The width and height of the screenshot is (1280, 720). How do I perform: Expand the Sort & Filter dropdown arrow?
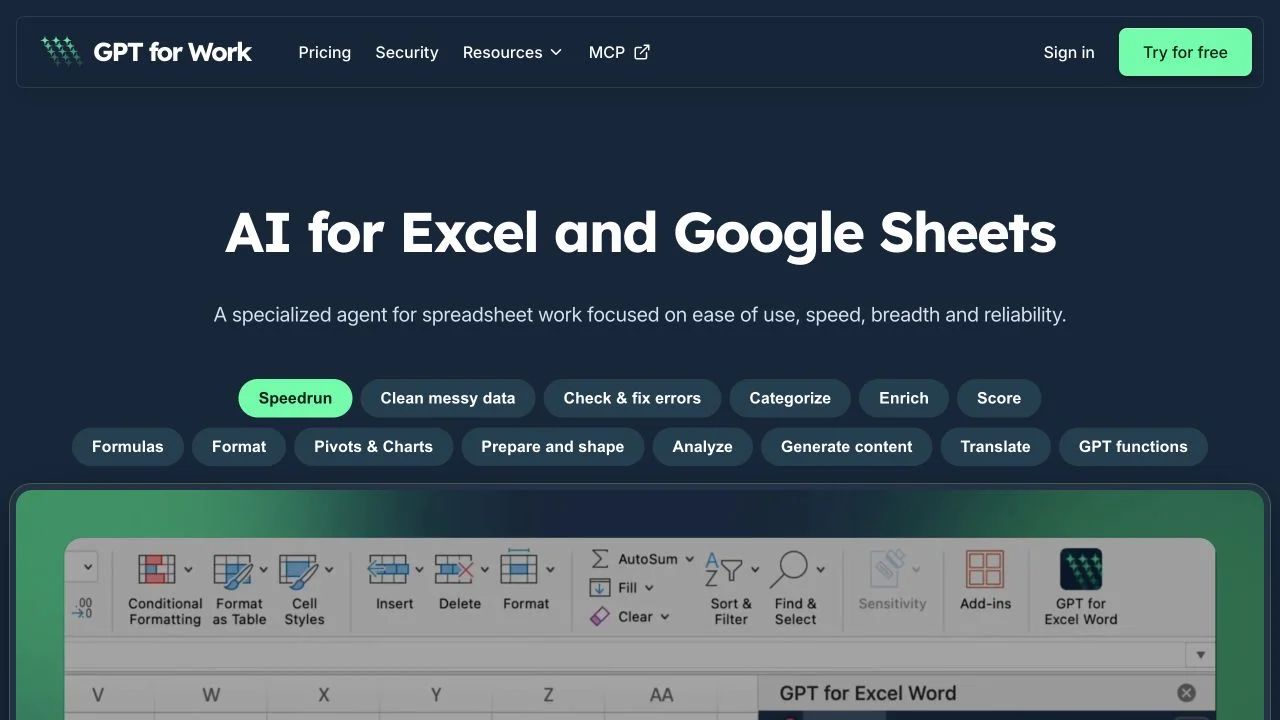point(755,570)
